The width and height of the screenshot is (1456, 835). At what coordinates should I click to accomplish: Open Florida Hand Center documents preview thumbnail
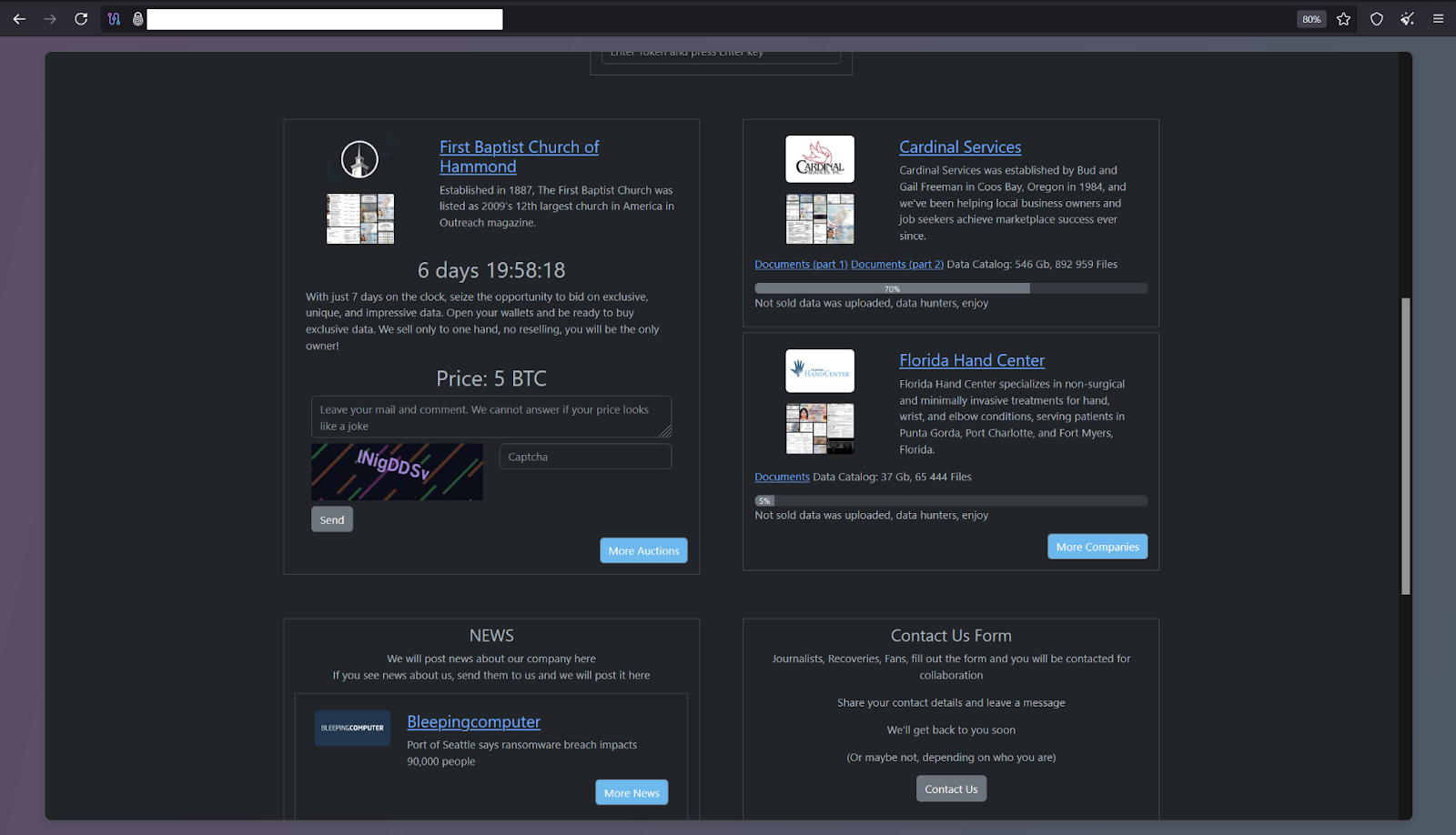point(820,428)
